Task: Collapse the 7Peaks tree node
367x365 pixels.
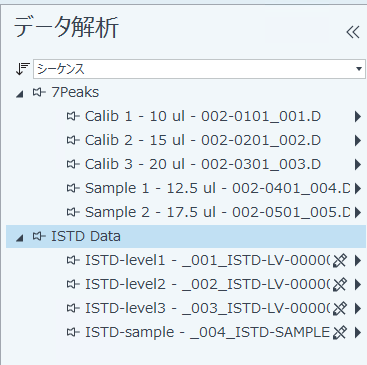Action: (20, 94)
